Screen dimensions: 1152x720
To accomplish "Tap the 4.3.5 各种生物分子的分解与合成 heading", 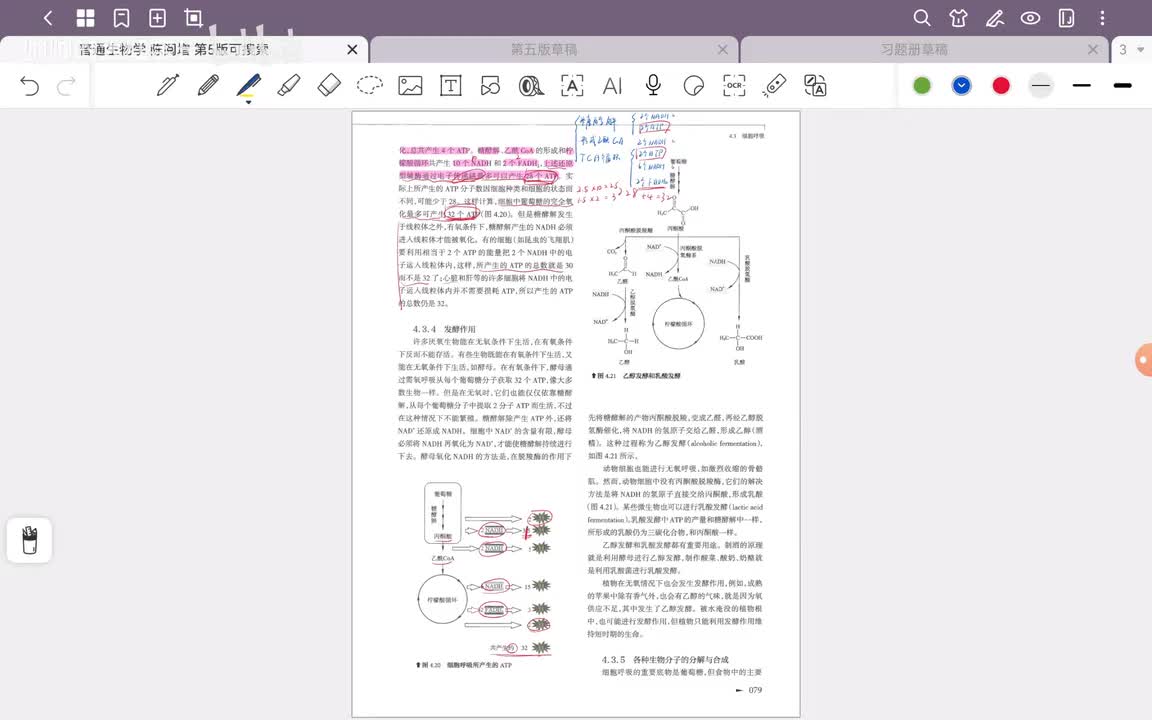I will point(665,660).
